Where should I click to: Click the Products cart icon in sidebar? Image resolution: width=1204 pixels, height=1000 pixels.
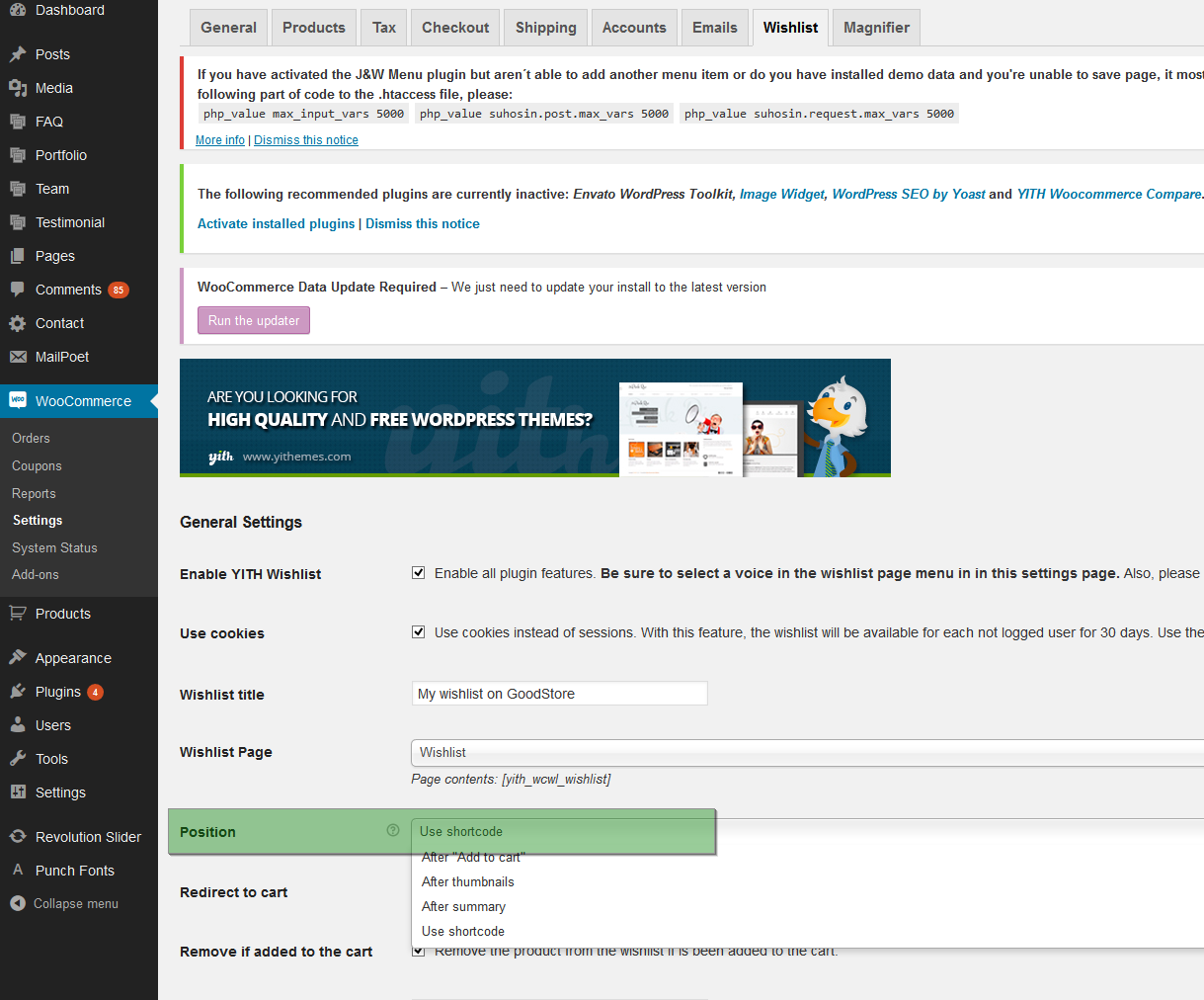[x=18, y=614]
